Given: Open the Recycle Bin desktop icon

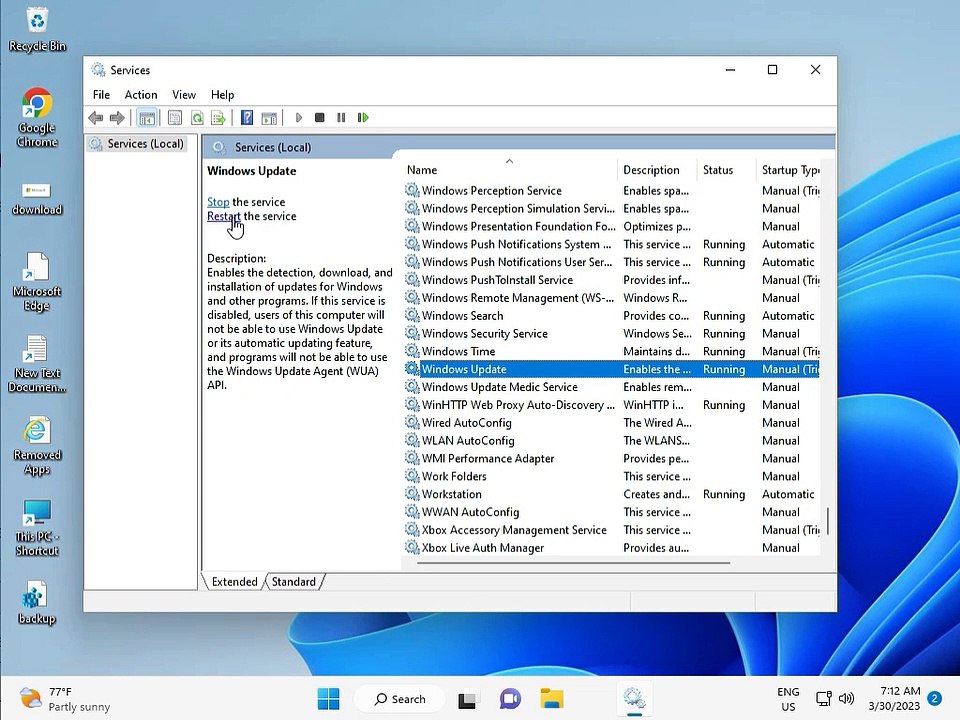Looking at the screenshot, I should pyautogui.click(x=37, y=29).
